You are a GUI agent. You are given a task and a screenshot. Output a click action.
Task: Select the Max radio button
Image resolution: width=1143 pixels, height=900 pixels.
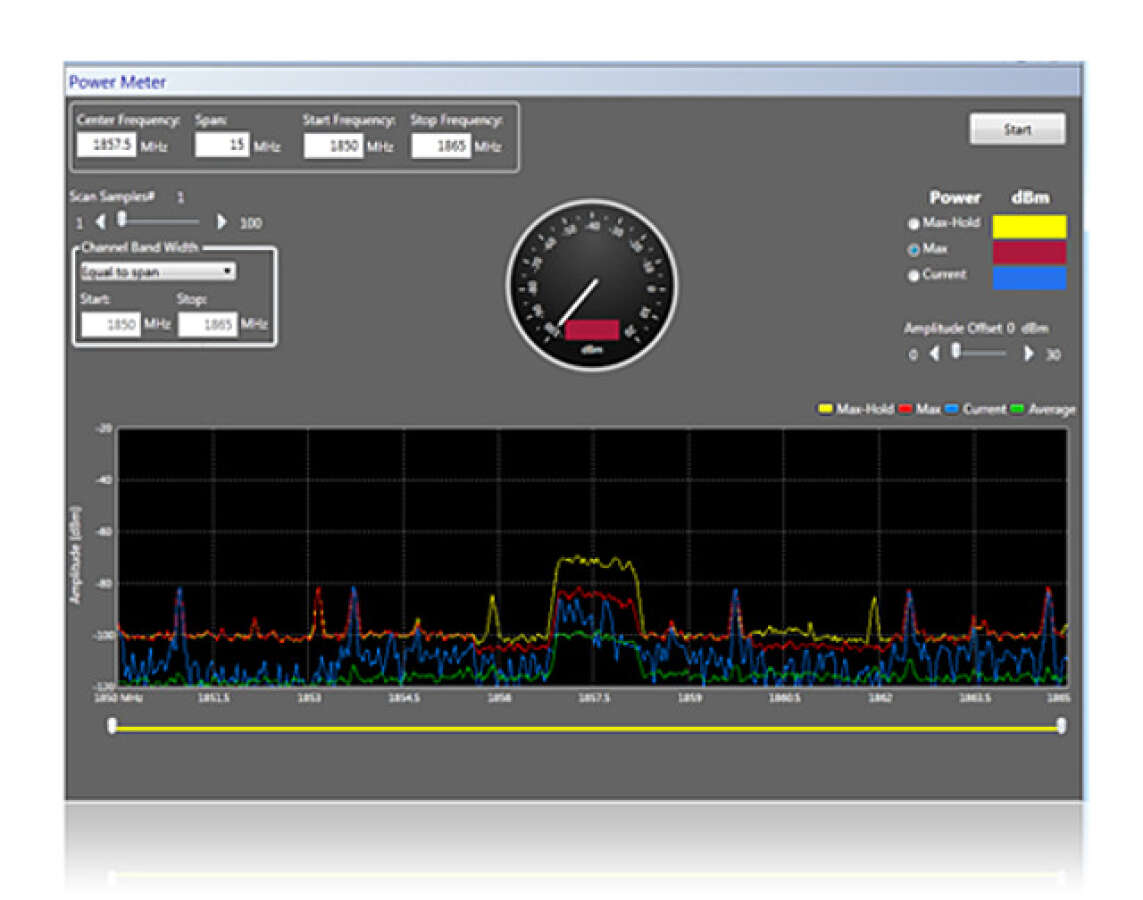[913, 250]
